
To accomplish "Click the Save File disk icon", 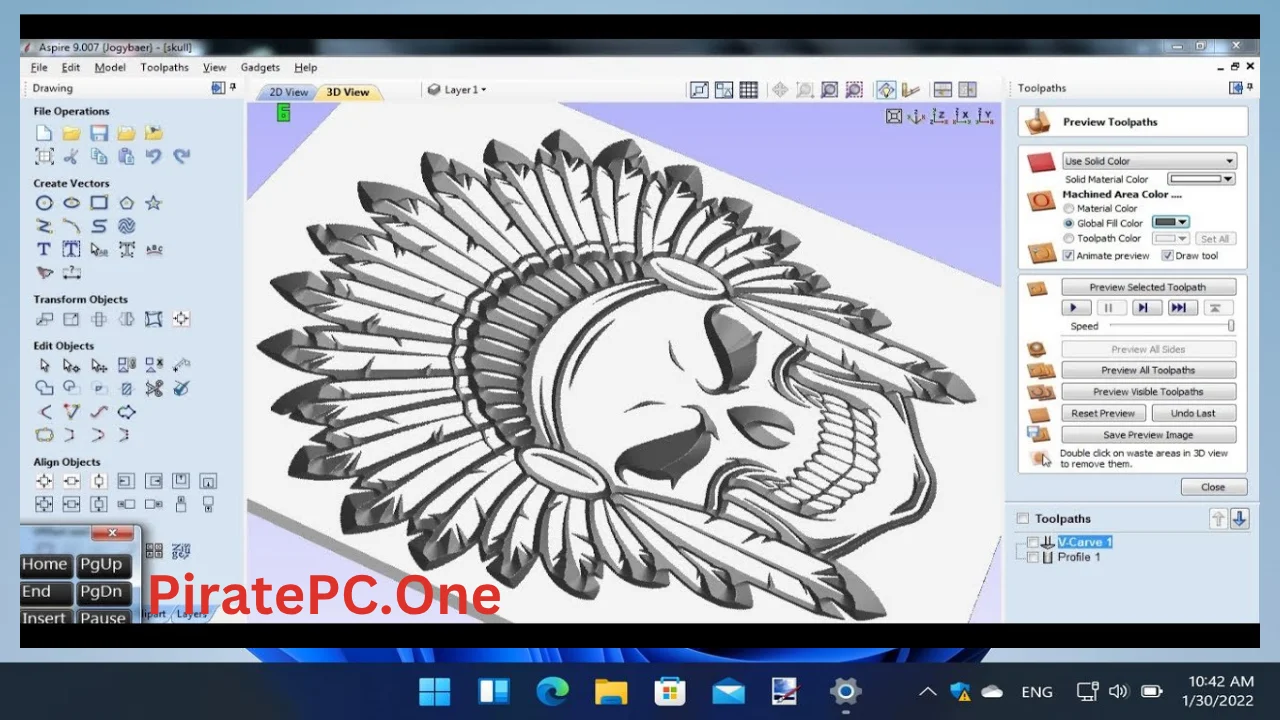I will click(98, 133).
